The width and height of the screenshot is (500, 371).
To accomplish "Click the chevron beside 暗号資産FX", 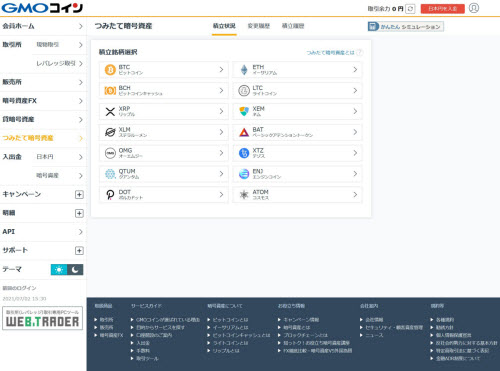I will (x=81, y=101).
